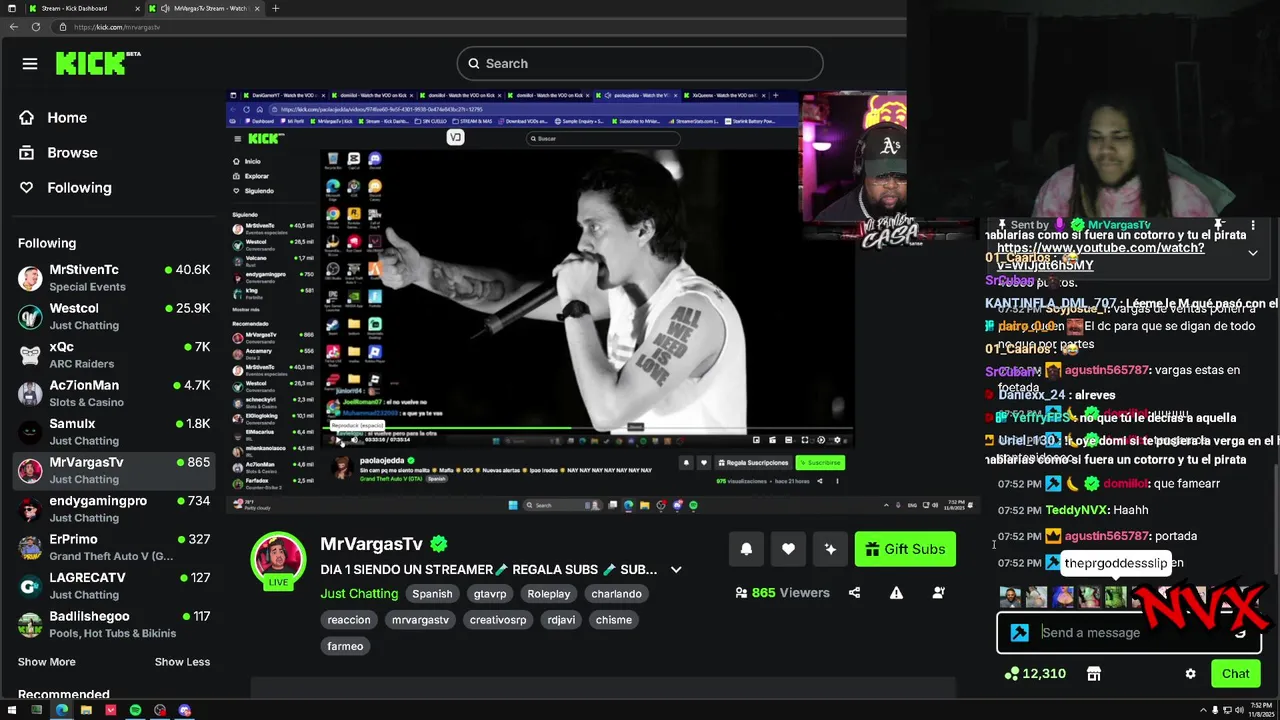Click the browser back arrow
This screenshot has height=720, width=1280.
13,27
